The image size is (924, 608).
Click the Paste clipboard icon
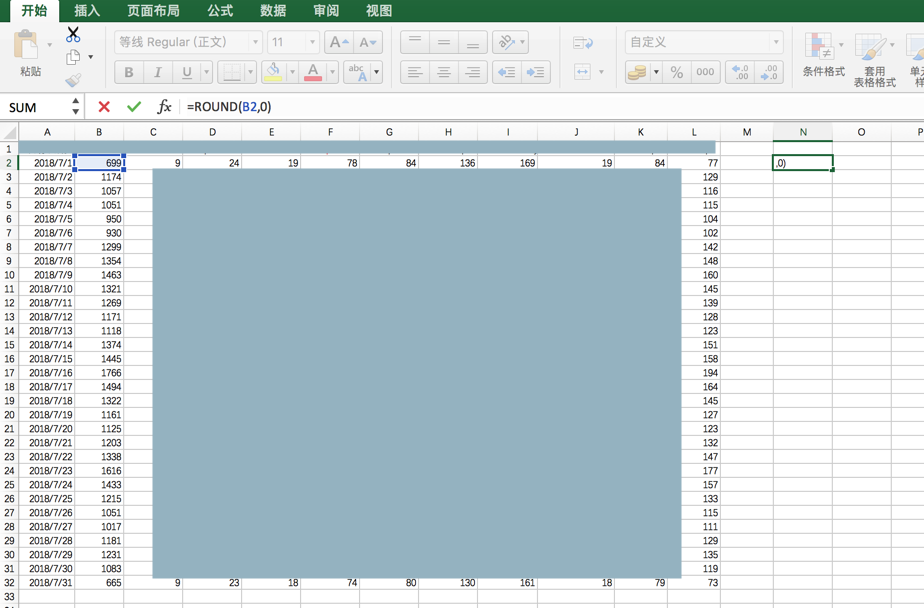coord(25,44)
